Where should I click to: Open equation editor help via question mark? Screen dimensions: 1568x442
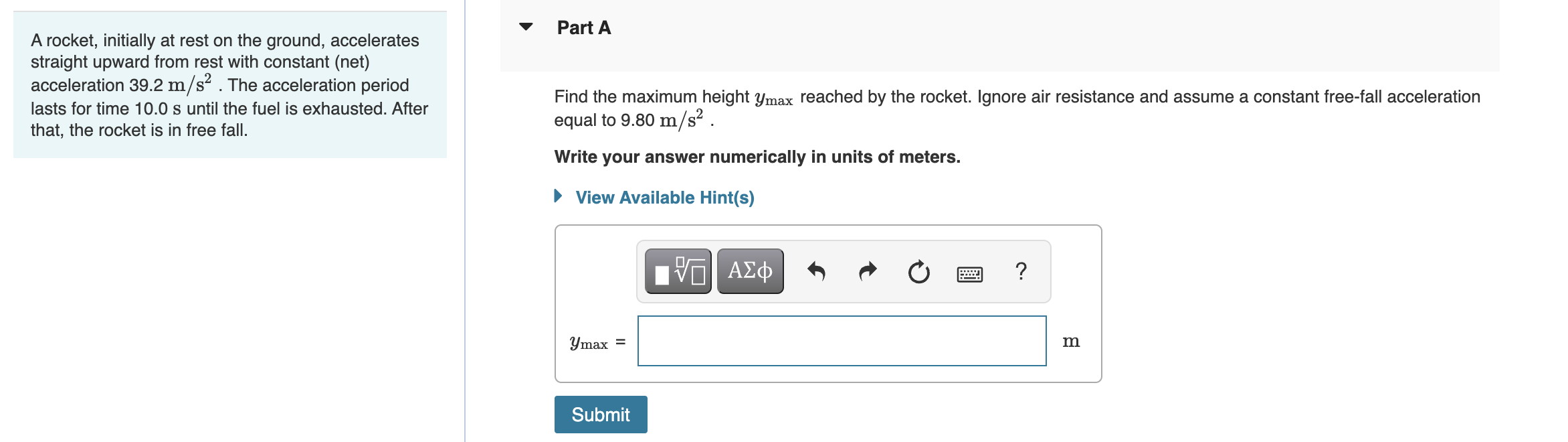[1019, 271]
